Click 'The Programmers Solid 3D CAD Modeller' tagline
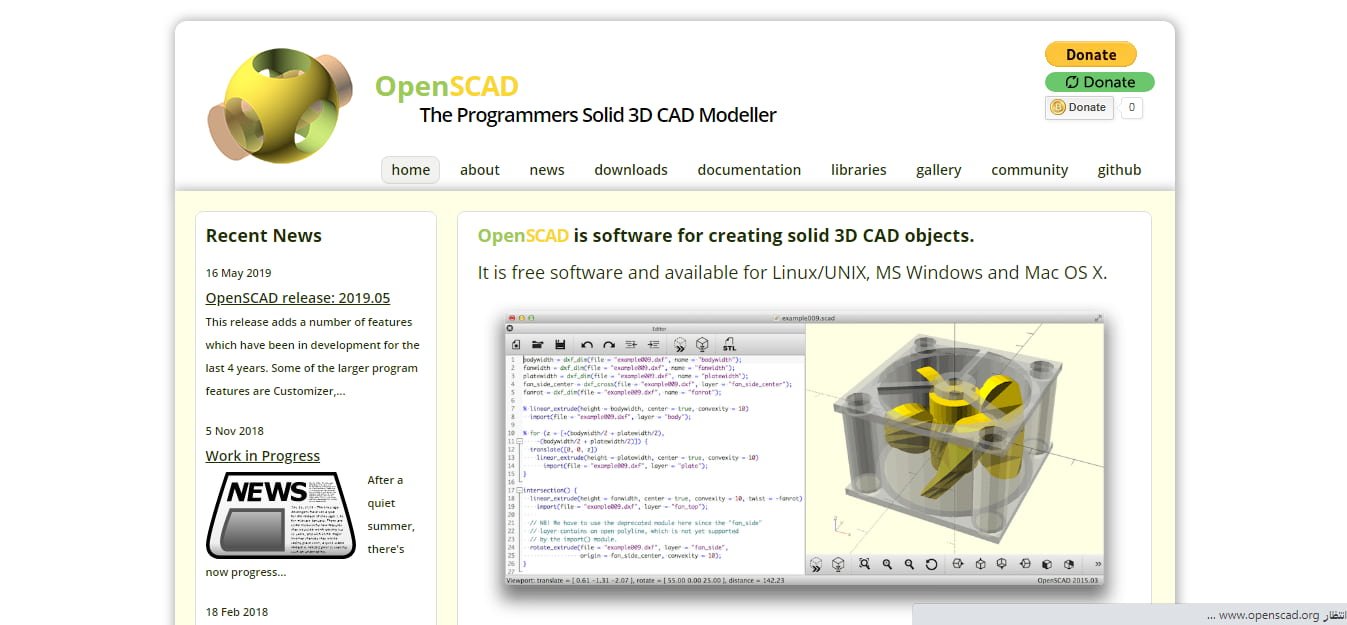This screenshot has height=625, width=1347. coord(598,115)
